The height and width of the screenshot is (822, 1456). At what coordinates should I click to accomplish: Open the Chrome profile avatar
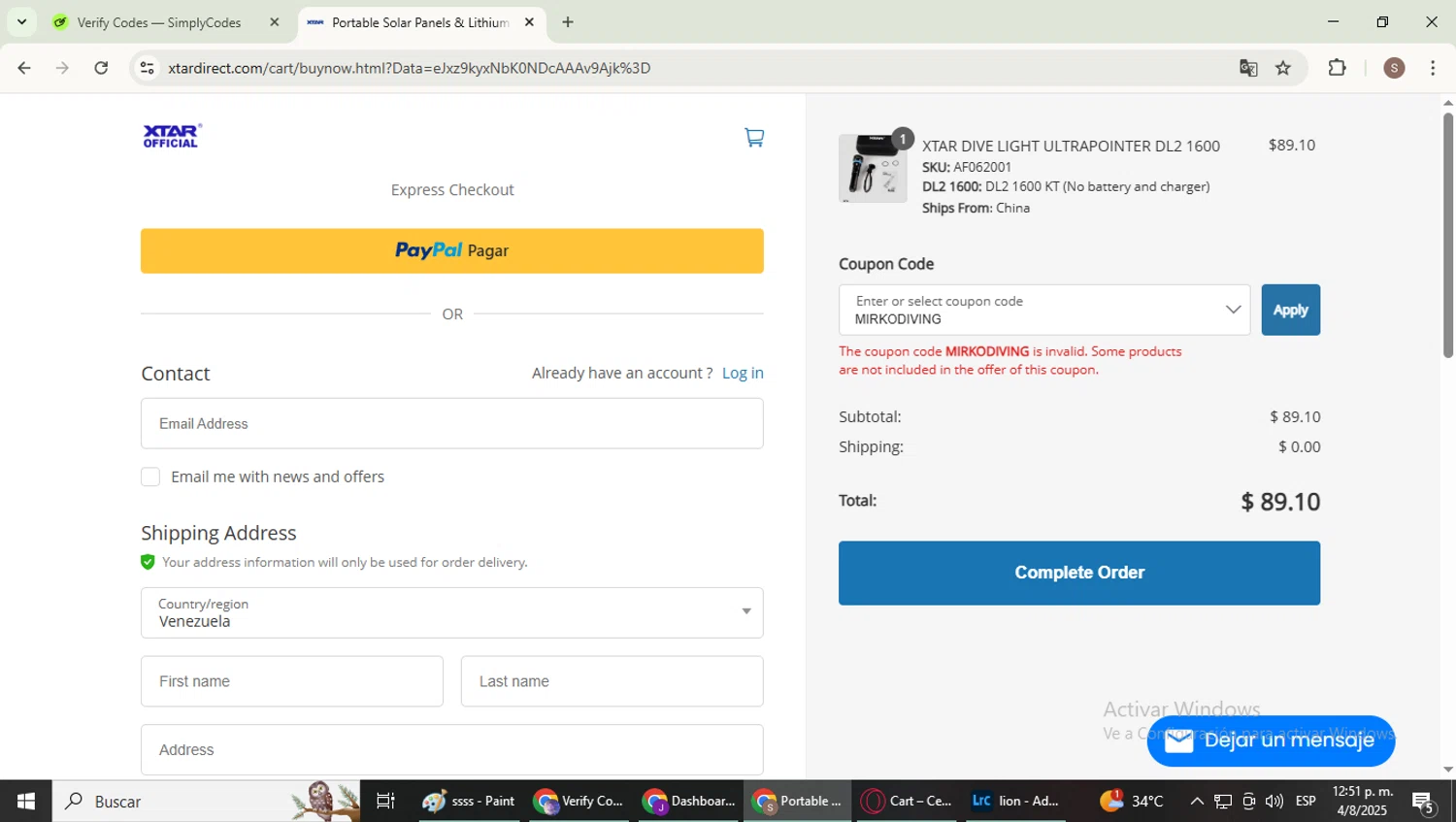(x=1394, y=68)
